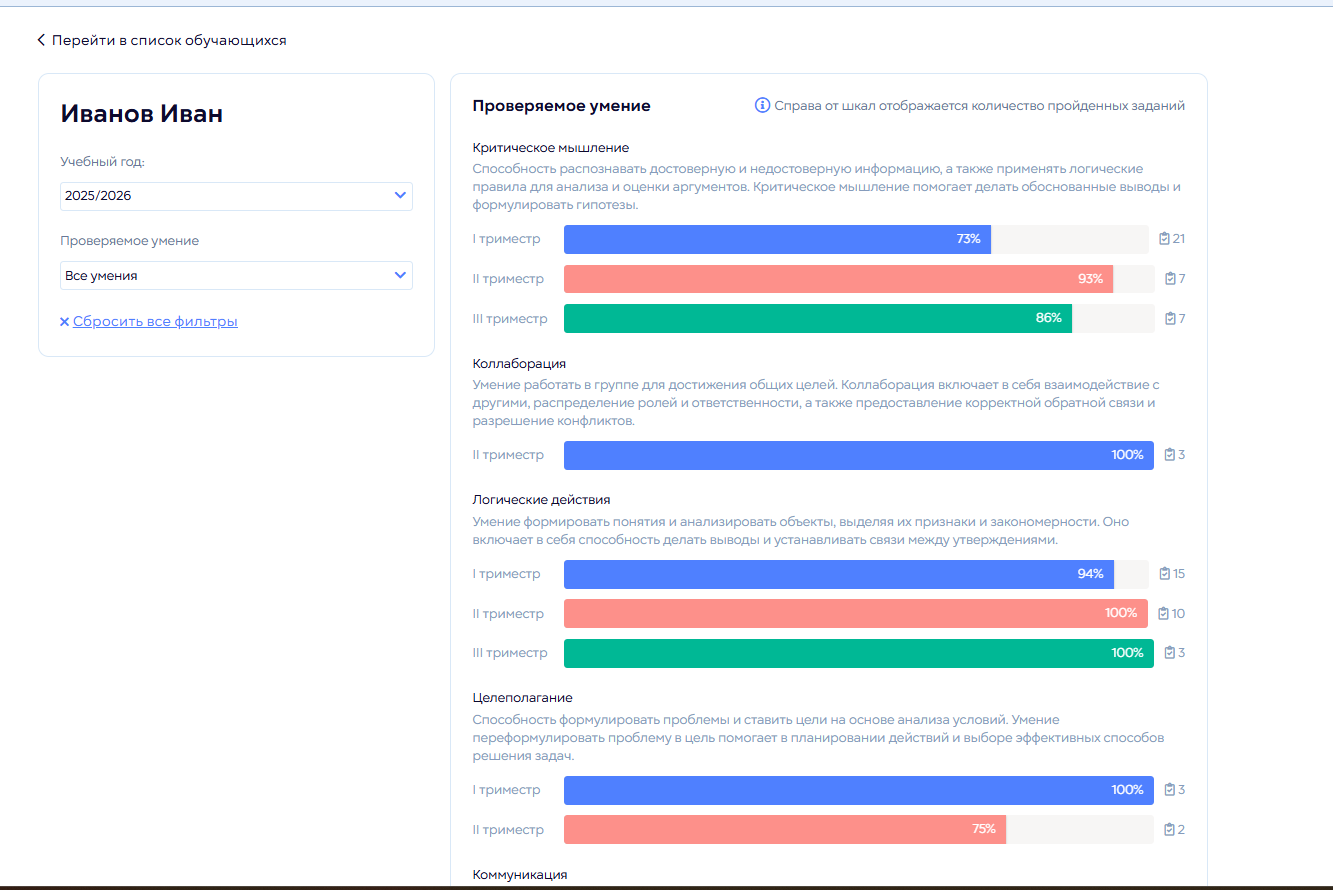Click the task count 21
The height and width of the screenshot is (890, 1333).
pyautogui.click(x=1179, y=239)
